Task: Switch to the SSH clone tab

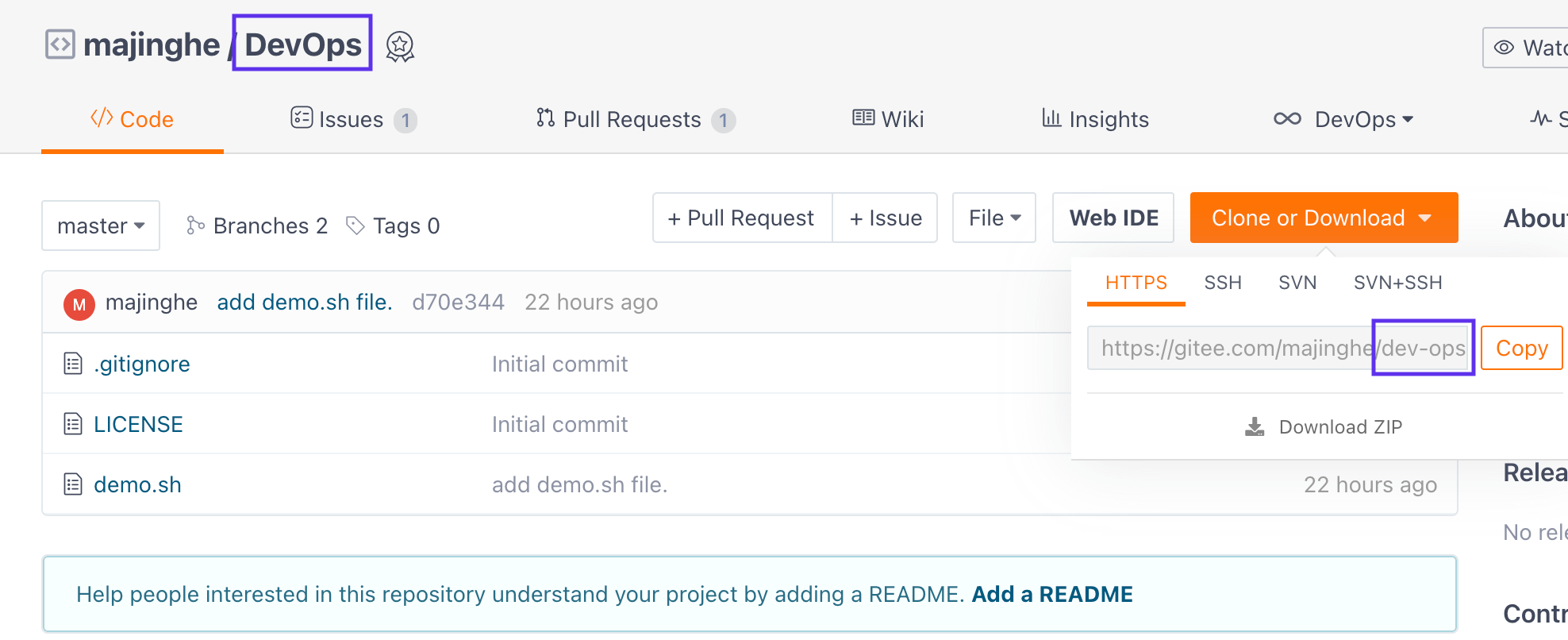Action: click(x=1222, y=283)
